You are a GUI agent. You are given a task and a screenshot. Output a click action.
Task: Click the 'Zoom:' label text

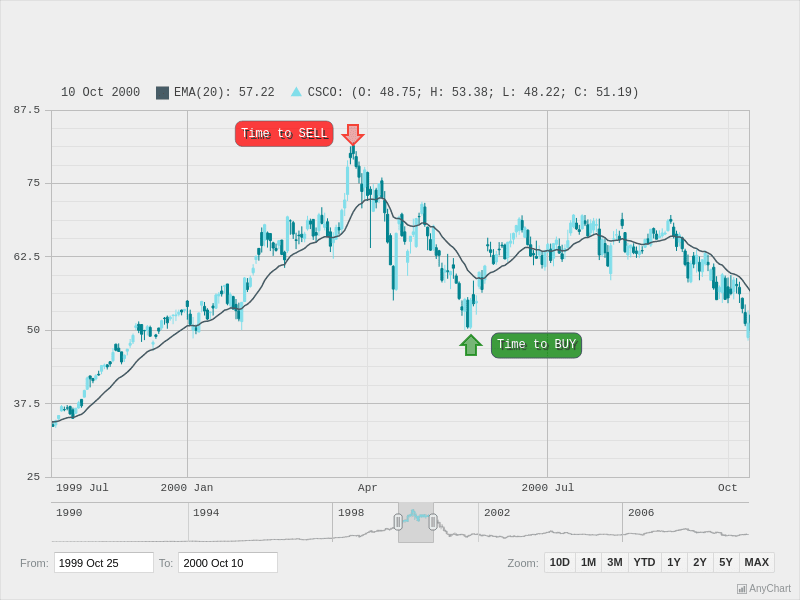click(523, 563)
